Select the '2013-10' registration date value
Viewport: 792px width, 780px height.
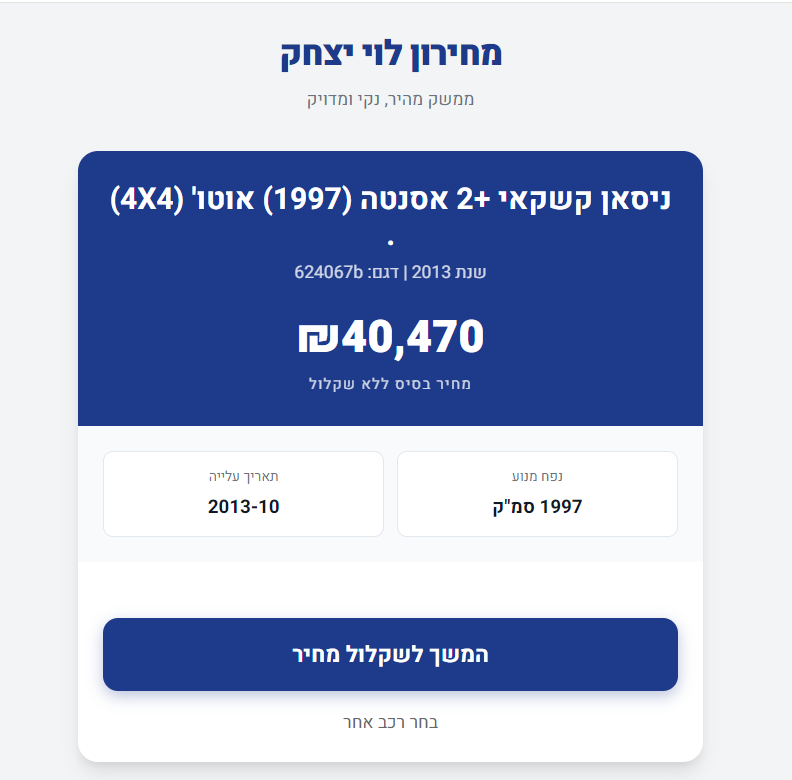pos(243,506)
